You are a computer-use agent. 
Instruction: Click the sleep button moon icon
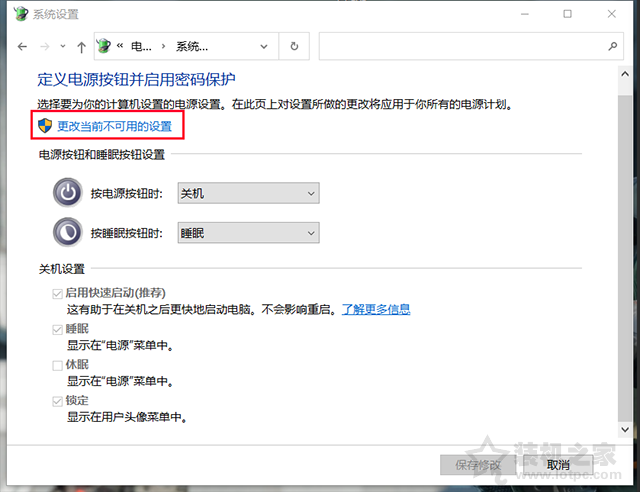pyautogui.click(x=68, y=232)
